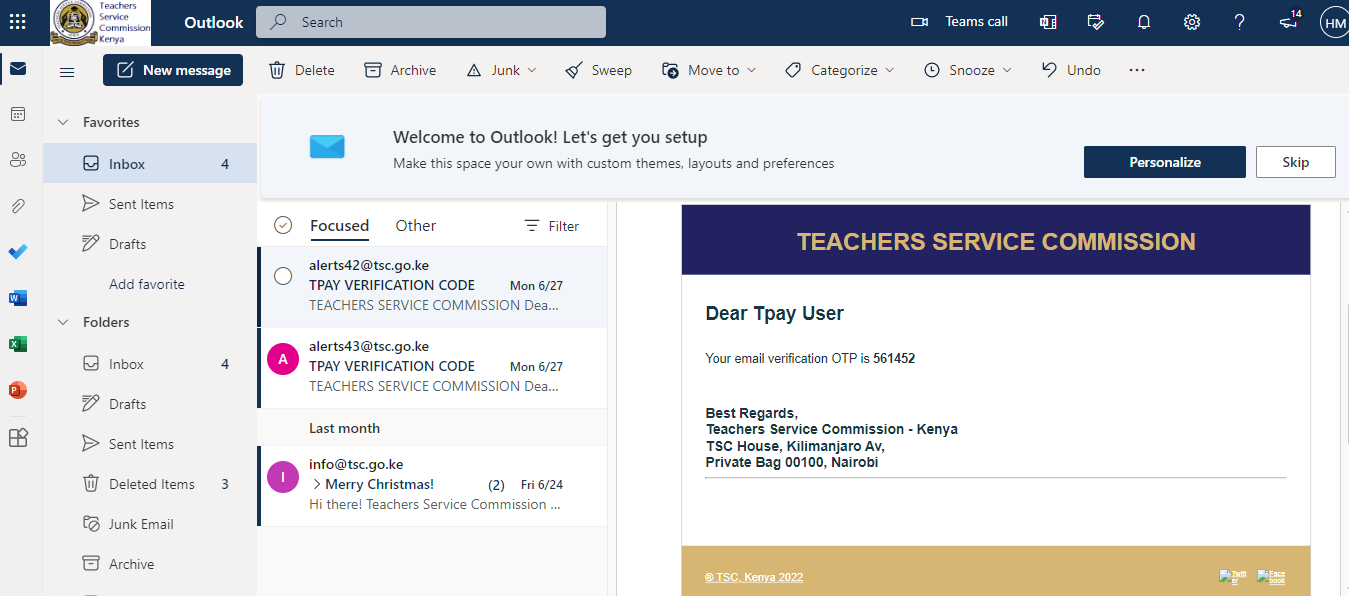Screen dimensions: 1349x596
Task: Open the Calendar icon in left rail
Action: 18,114
